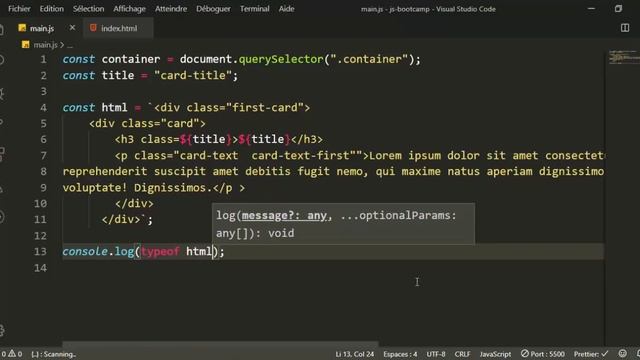Open the Terminal menu
640x360 pixels.
click(x=254, y=9)
